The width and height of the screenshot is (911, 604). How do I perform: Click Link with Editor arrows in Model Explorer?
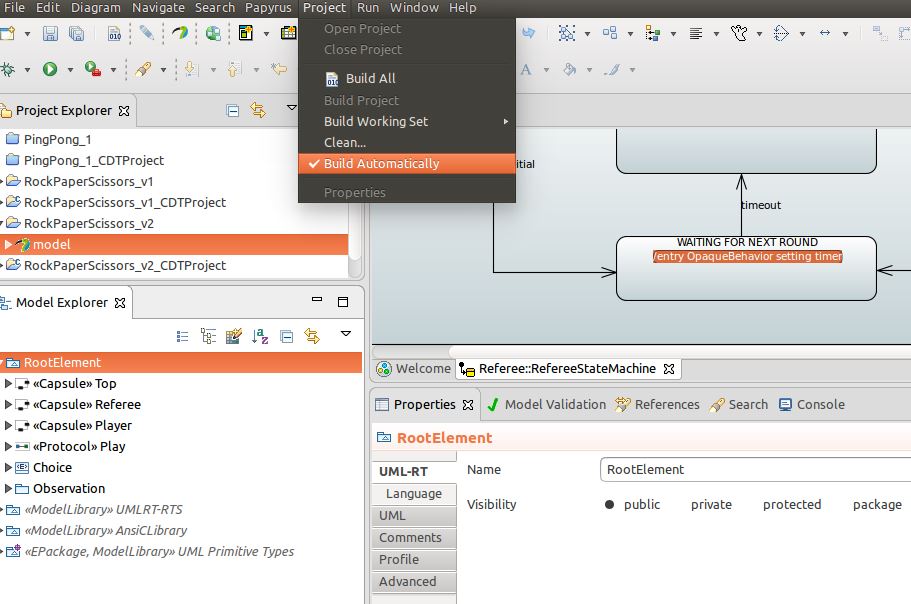pos(312,336)
